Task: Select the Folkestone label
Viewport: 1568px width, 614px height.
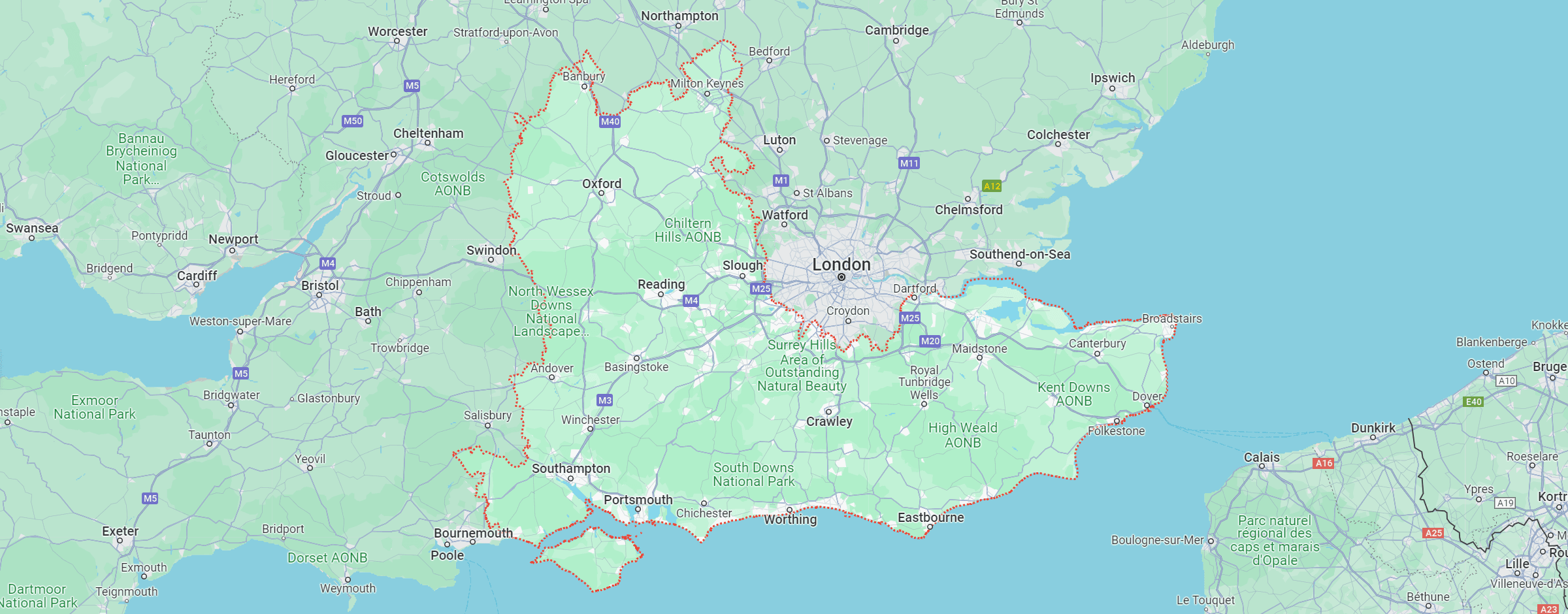Action: (x=1117, y=431)
